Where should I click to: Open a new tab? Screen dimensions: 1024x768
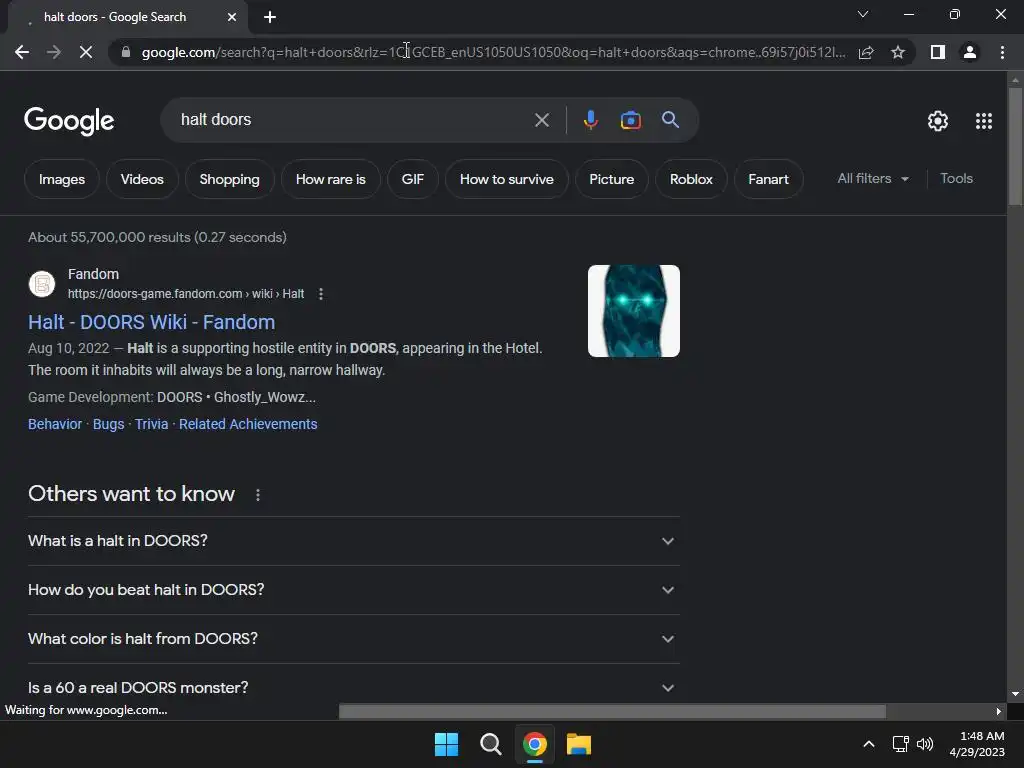click(x=270, y=17)
